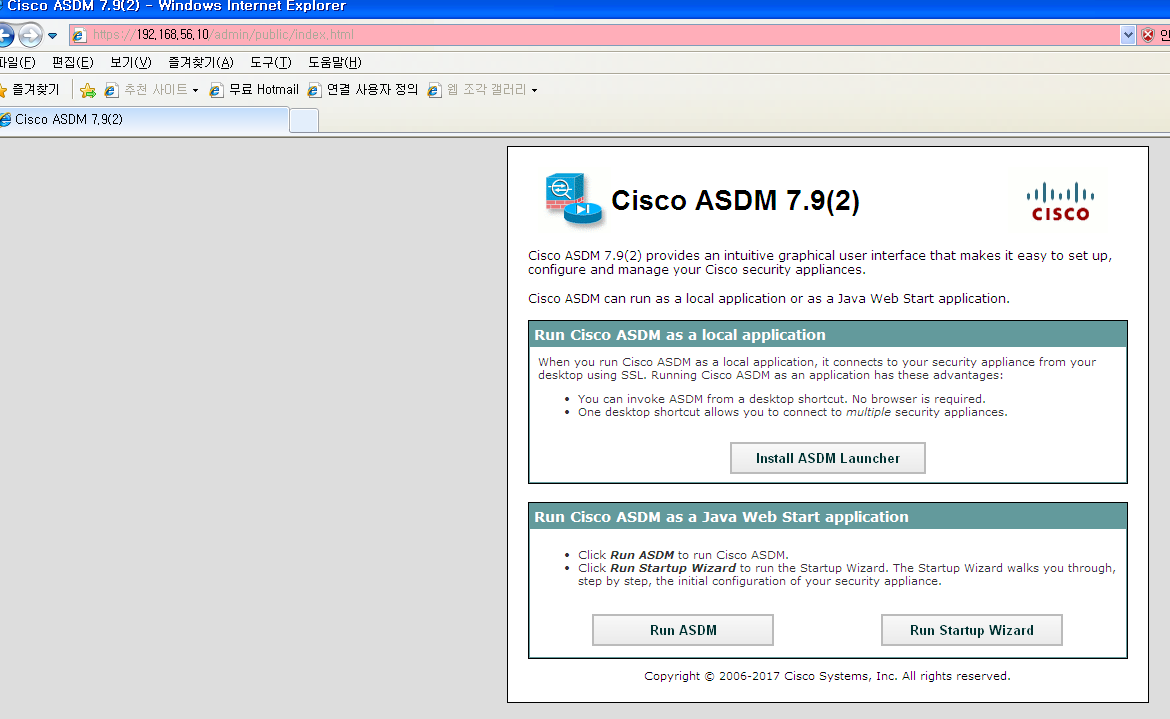Open the recent pages dropdown beside Forward

click(x=52, y=35)
